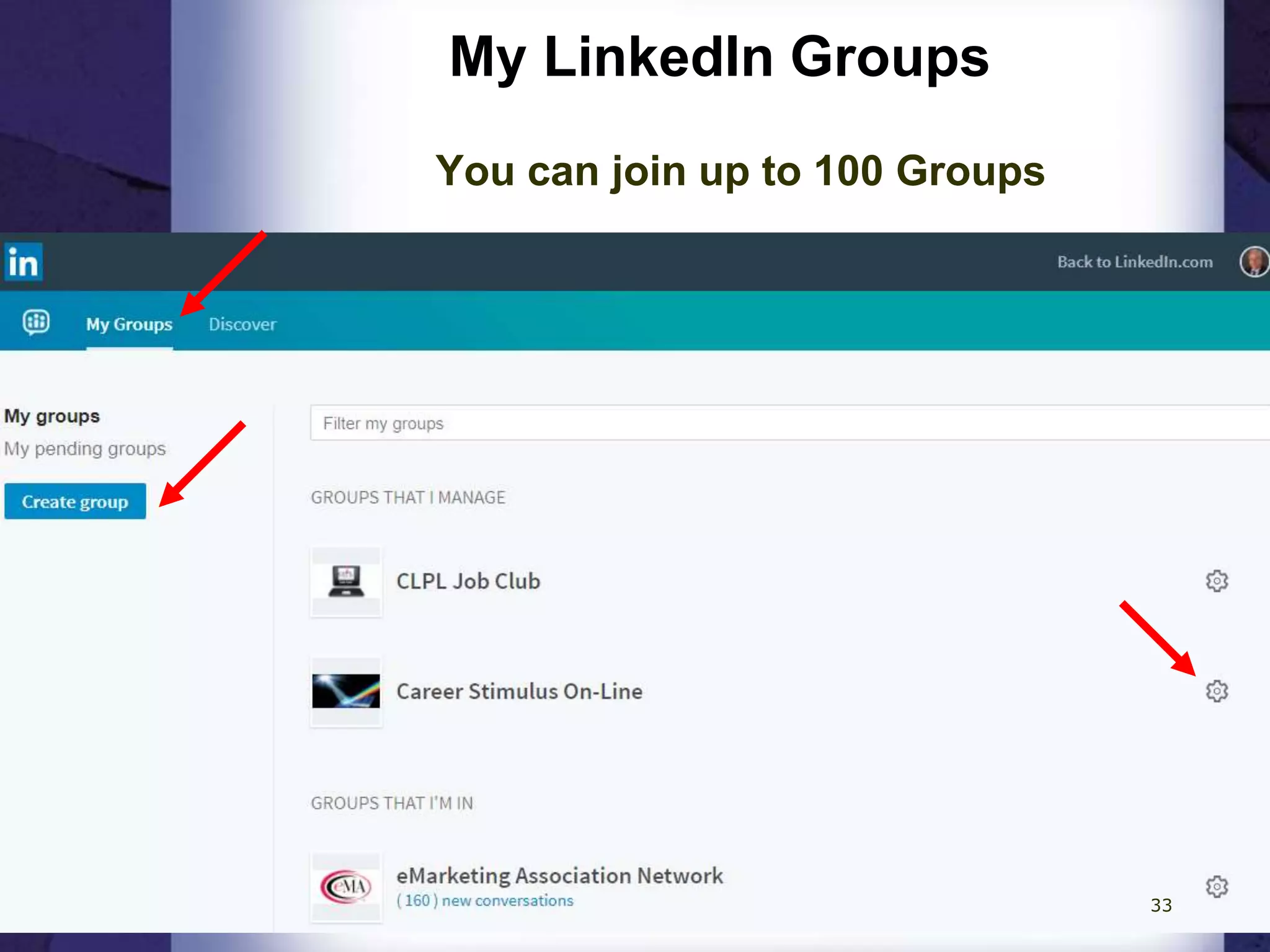
Task: Open eMarketing Association Network logo thumbnail
Action: (346, 887)
